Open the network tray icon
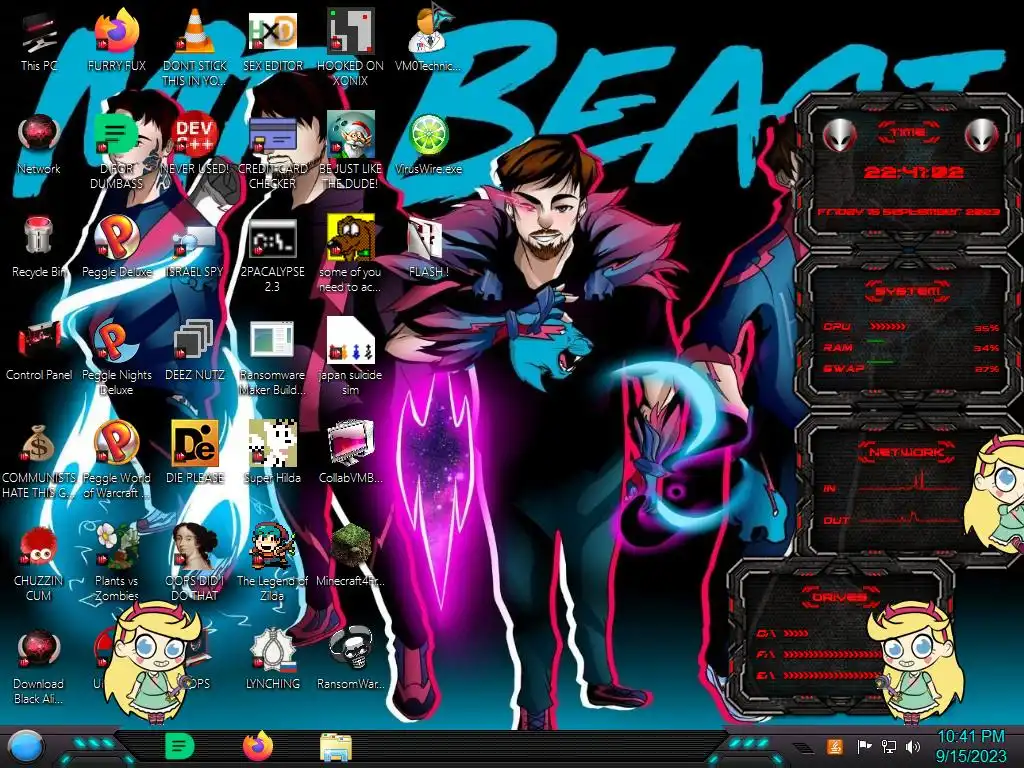 (x=889, y=746)
